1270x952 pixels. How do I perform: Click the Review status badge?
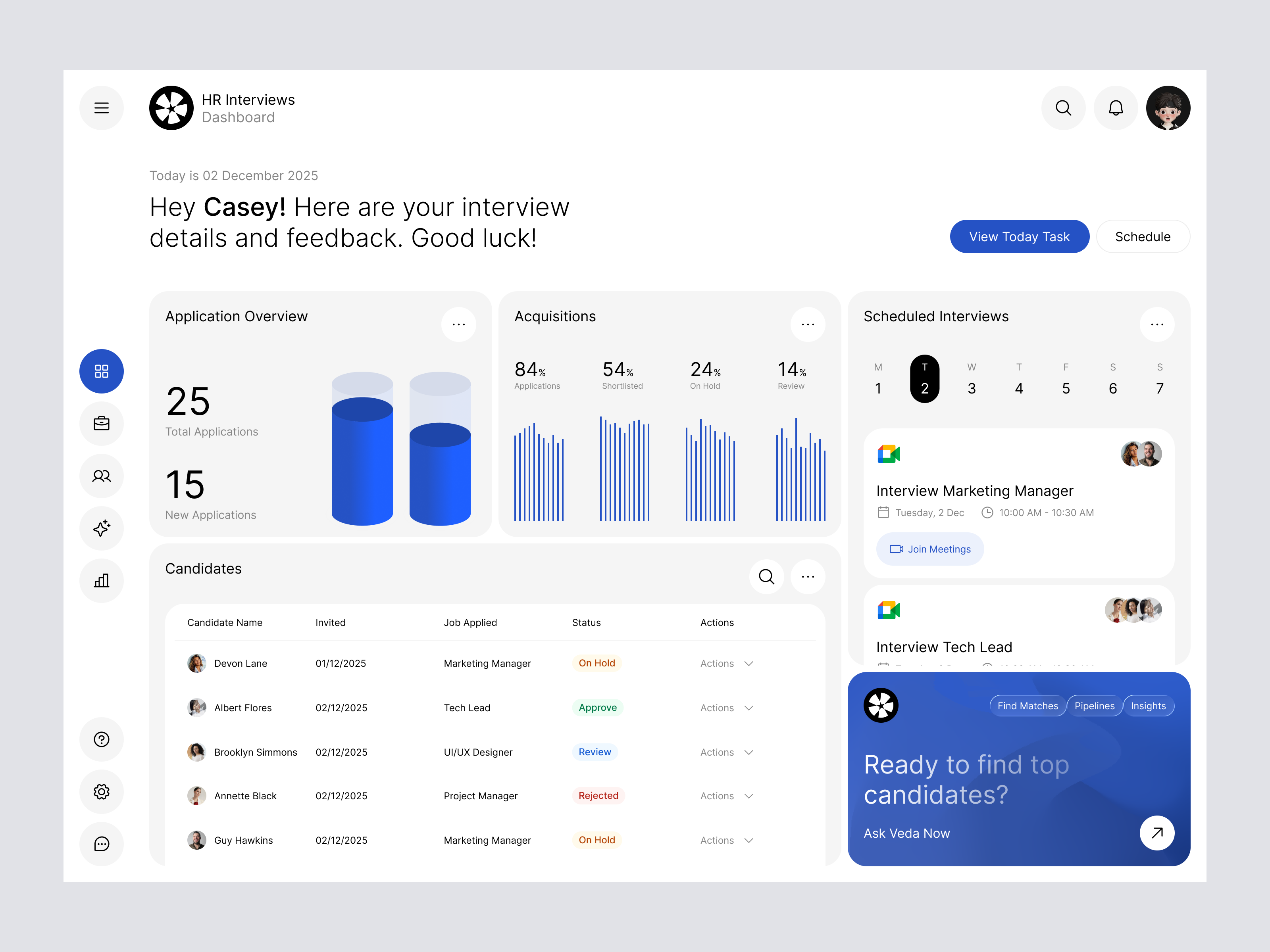(595, 752)
